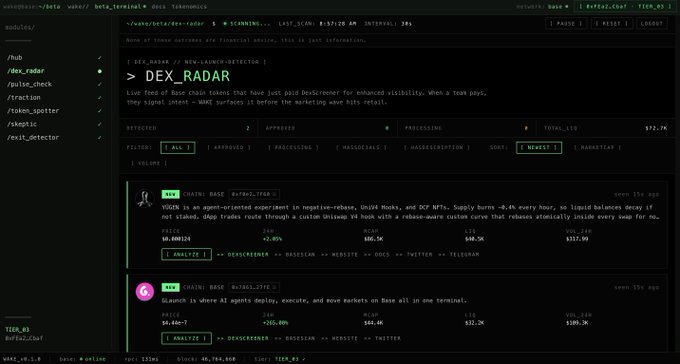680x364 pixels.
Task: Click the DEX_RADAR page heading
Action: click(x=178, y=76)
